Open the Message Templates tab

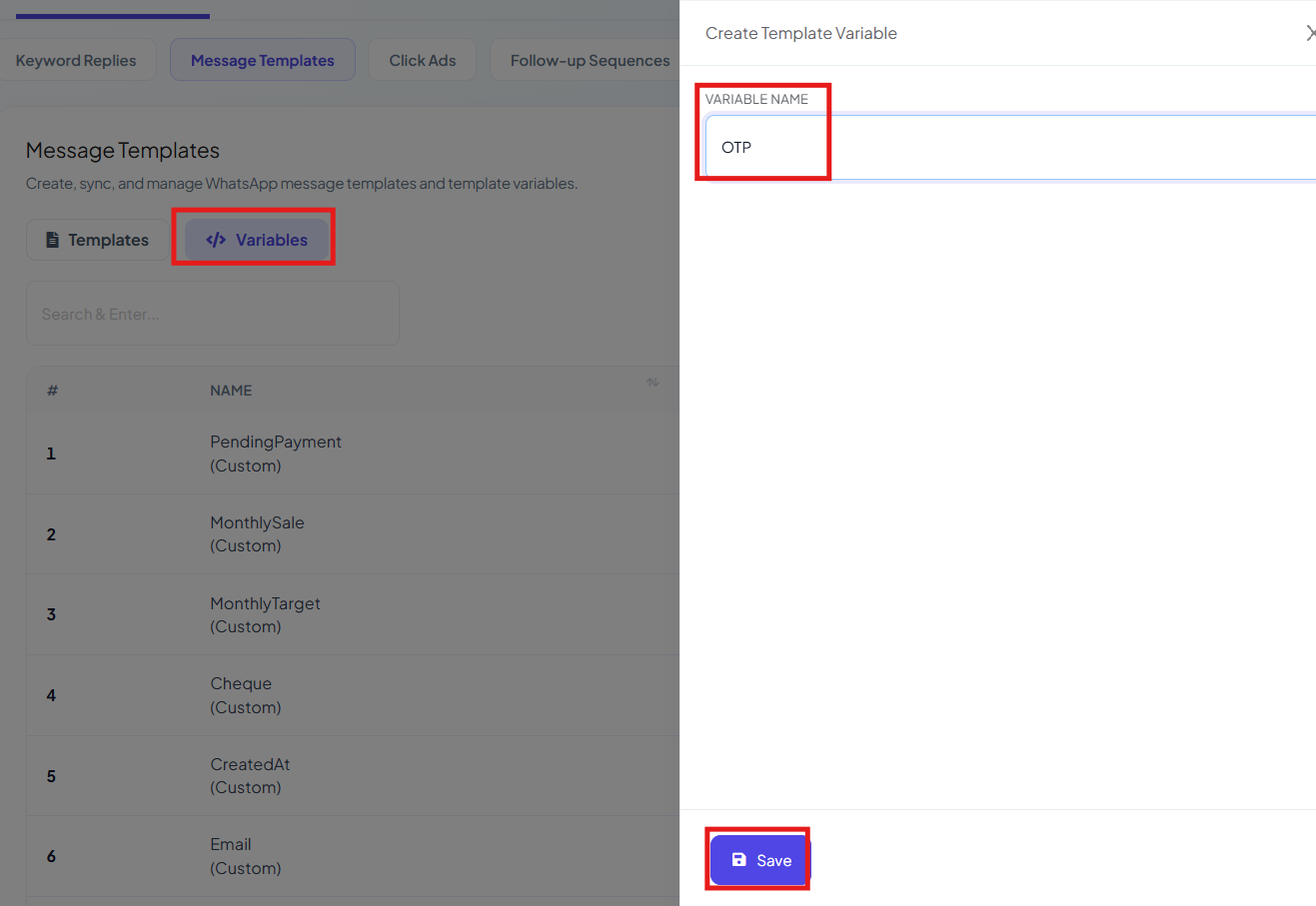tap(263, 60)
